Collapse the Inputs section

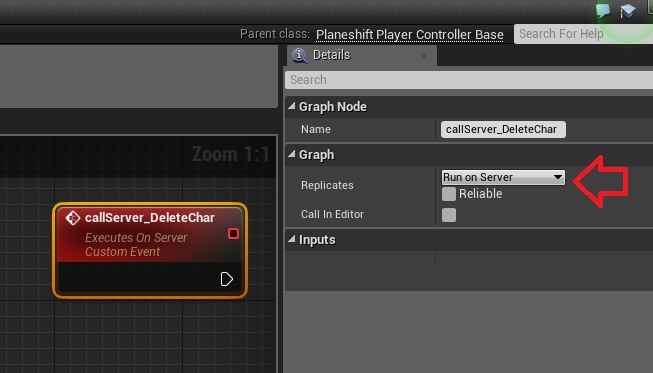(292, 239)
